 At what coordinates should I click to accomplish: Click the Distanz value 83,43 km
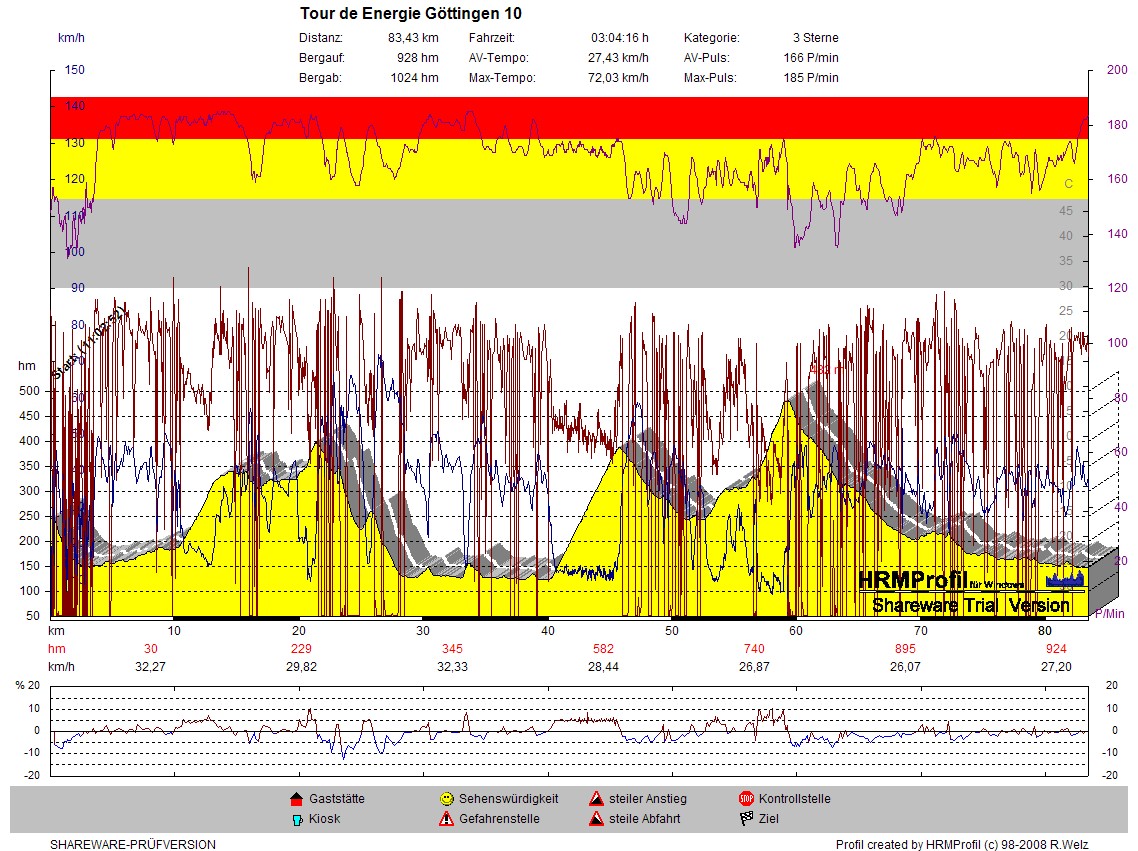(413, 38)
